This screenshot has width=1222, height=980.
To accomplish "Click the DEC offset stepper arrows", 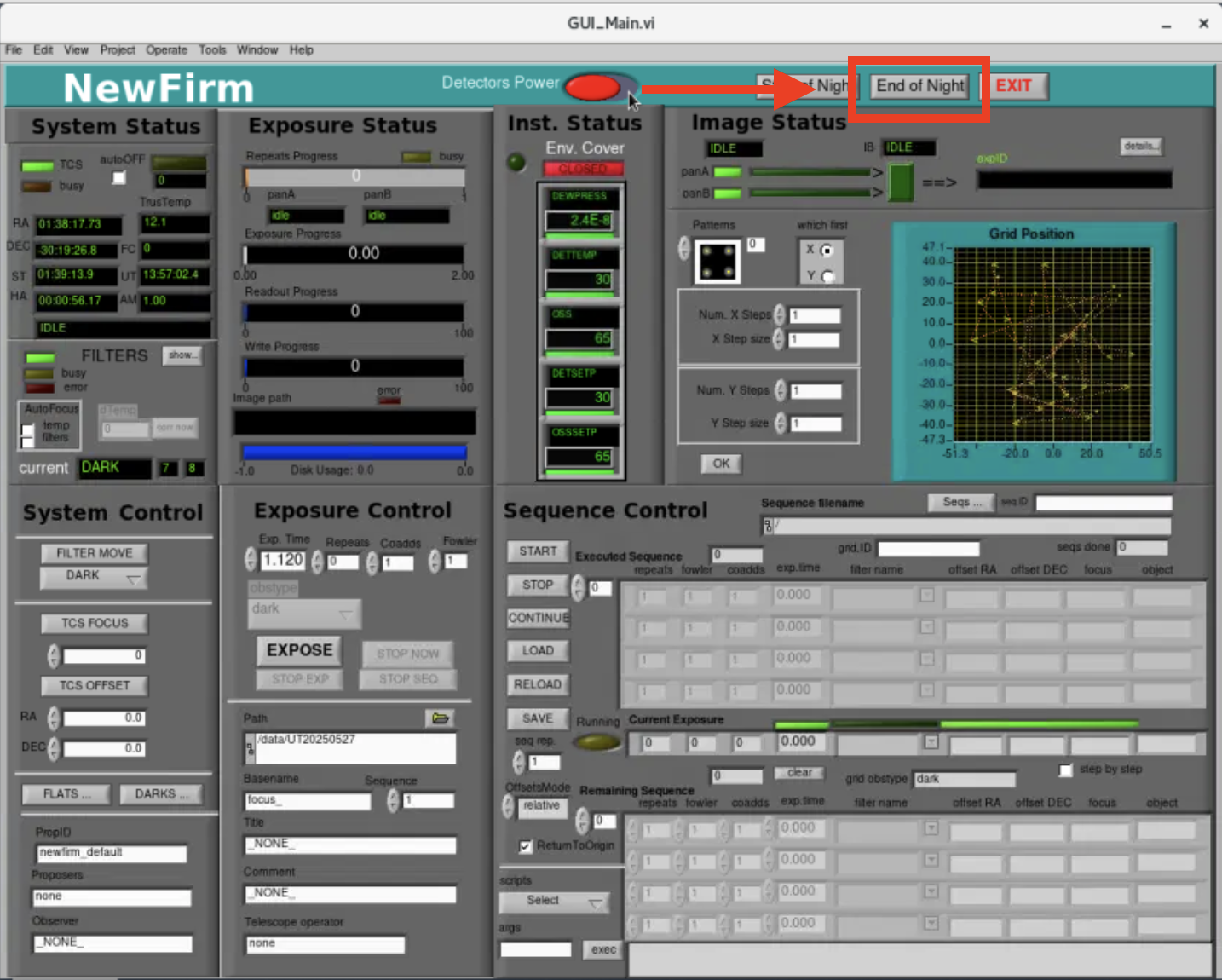I will pos(54,748).
